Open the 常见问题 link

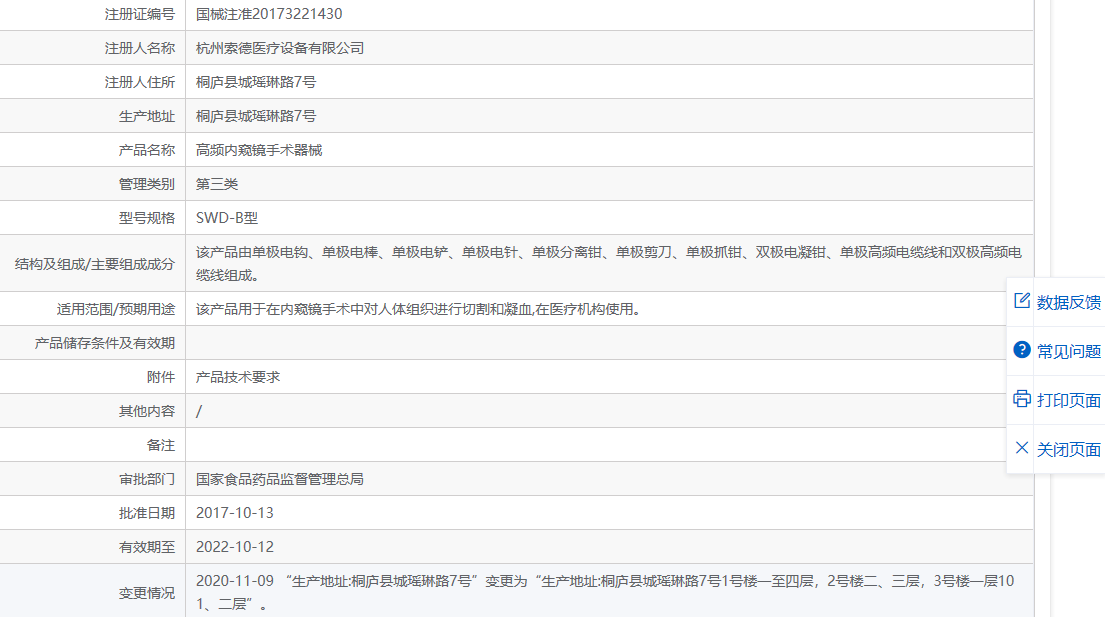point(1068,351)
